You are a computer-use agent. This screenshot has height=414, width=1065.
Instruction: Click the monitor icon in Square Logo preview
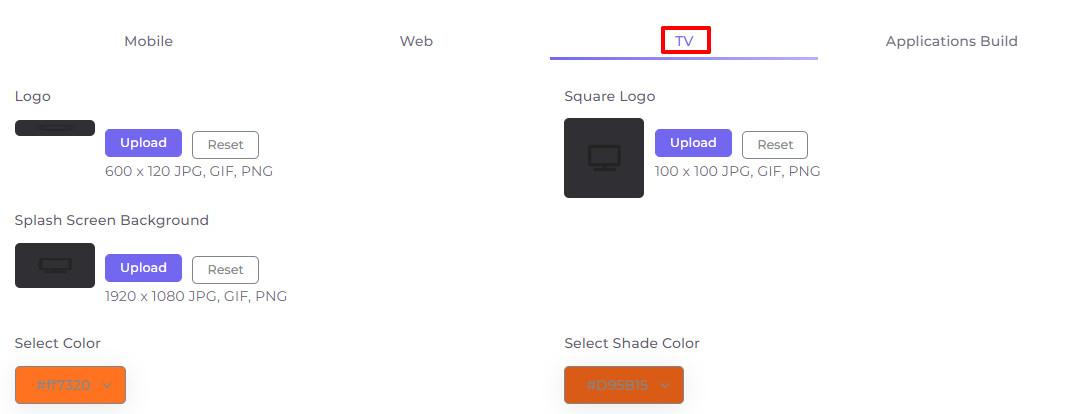(604, 158)
